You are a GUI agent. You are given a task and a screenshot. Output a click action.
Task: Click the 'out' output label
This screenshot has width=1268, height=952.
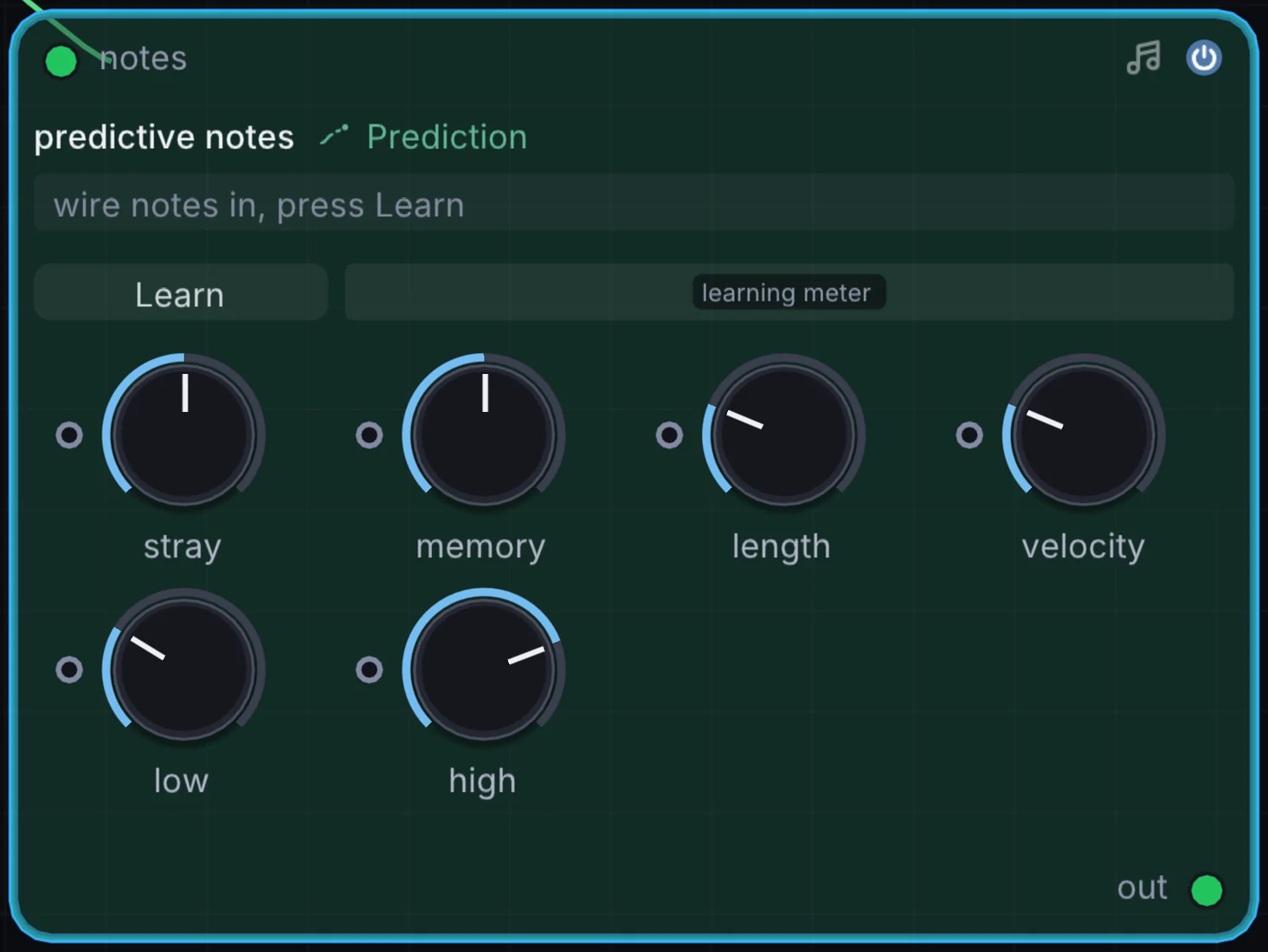click(x=1142, y=887)
